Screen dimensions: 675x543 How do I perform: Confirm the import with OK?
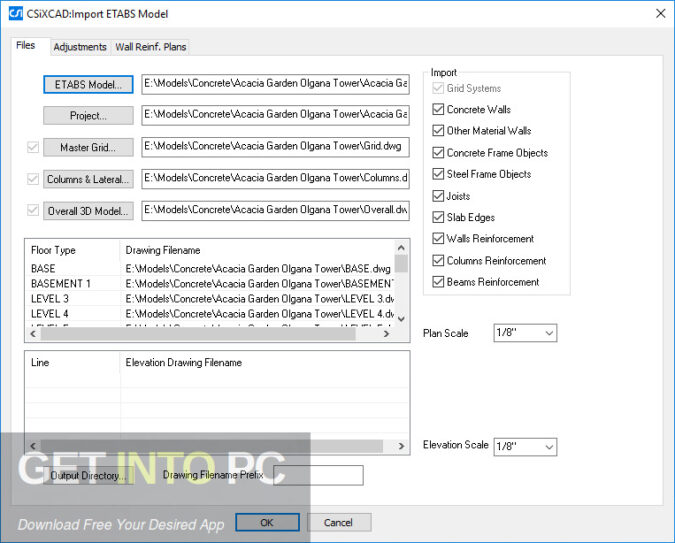tap(267, 522)
